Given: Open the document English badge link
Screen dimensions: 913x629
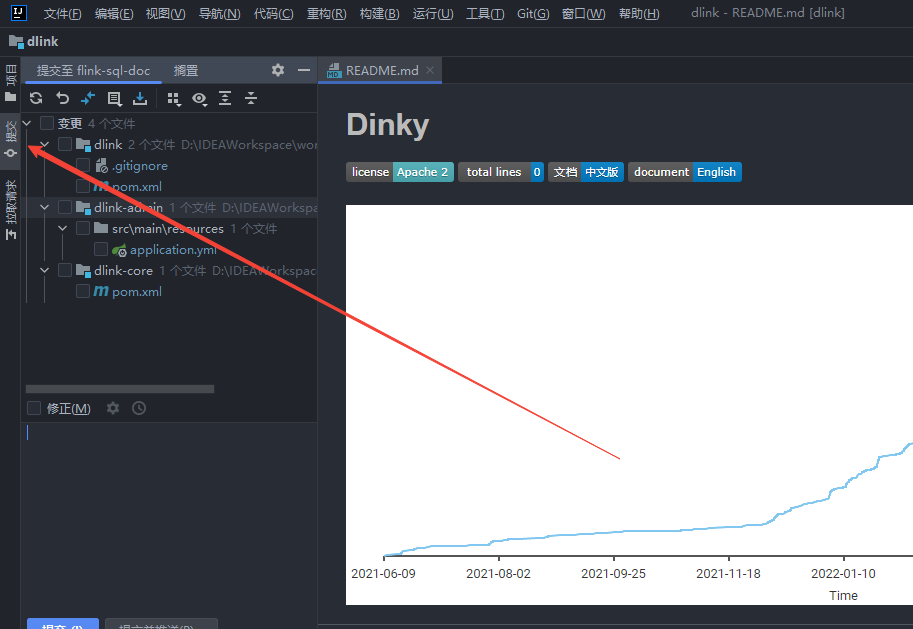Looking at the screenshot, I should tap(685, 172).
